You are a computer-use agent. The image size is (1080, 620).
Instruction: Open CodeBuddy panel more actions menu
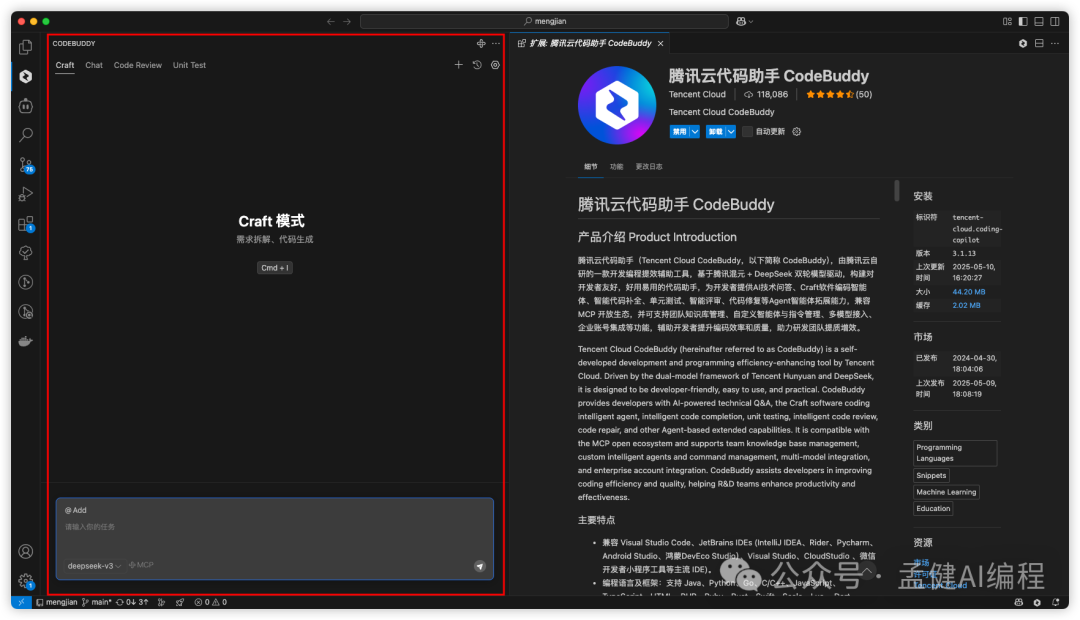[496, 43]
